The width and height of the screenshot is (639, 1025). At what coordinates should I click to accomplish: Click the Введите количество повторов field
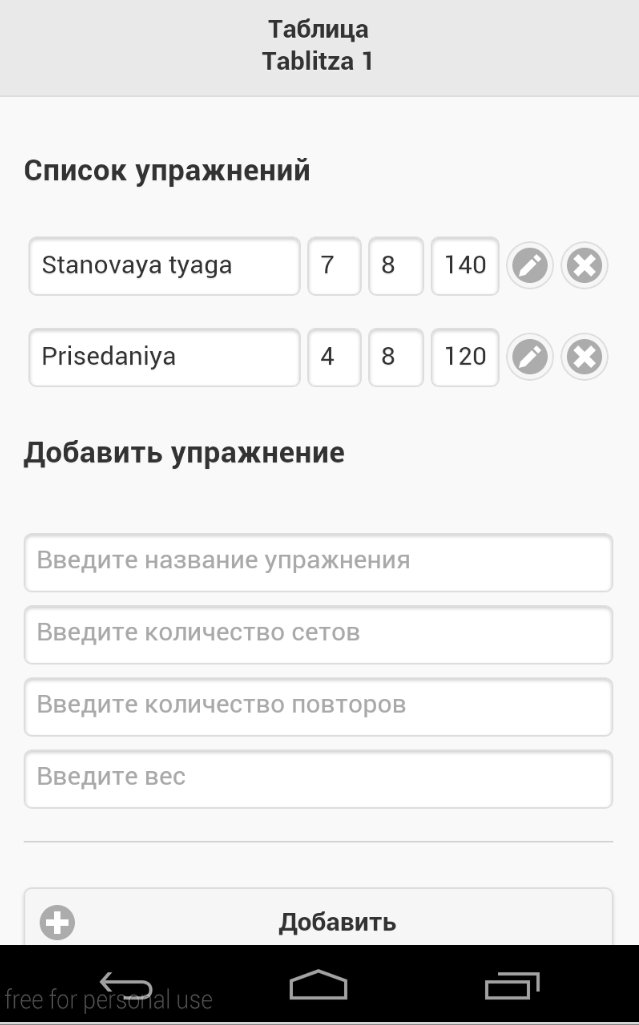pos(318,706)
